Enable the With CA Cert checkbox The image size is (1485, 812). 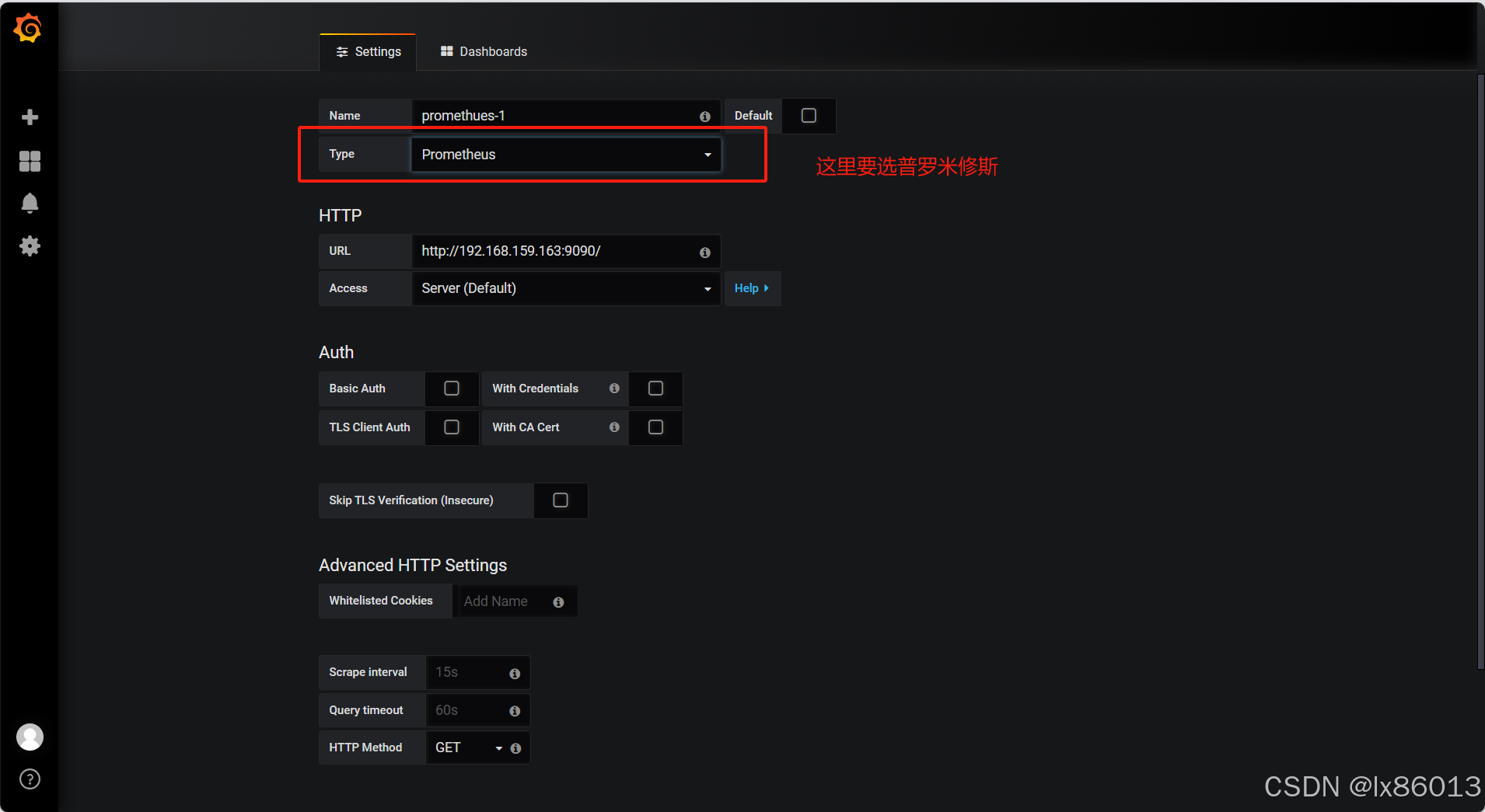pos(655,427)
